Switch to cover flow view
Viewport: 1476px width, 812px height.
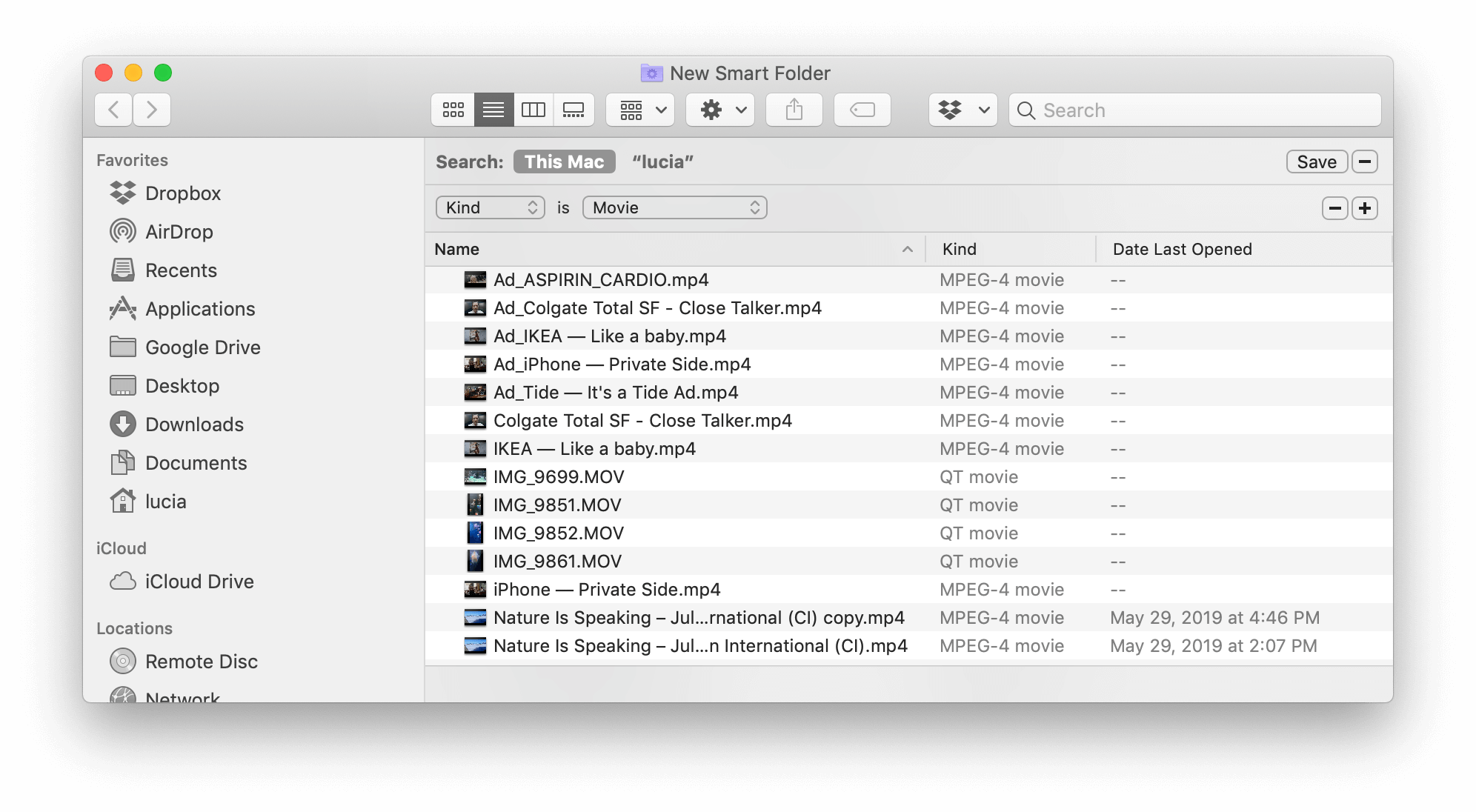pyautogui.click(x=574, y=109)
